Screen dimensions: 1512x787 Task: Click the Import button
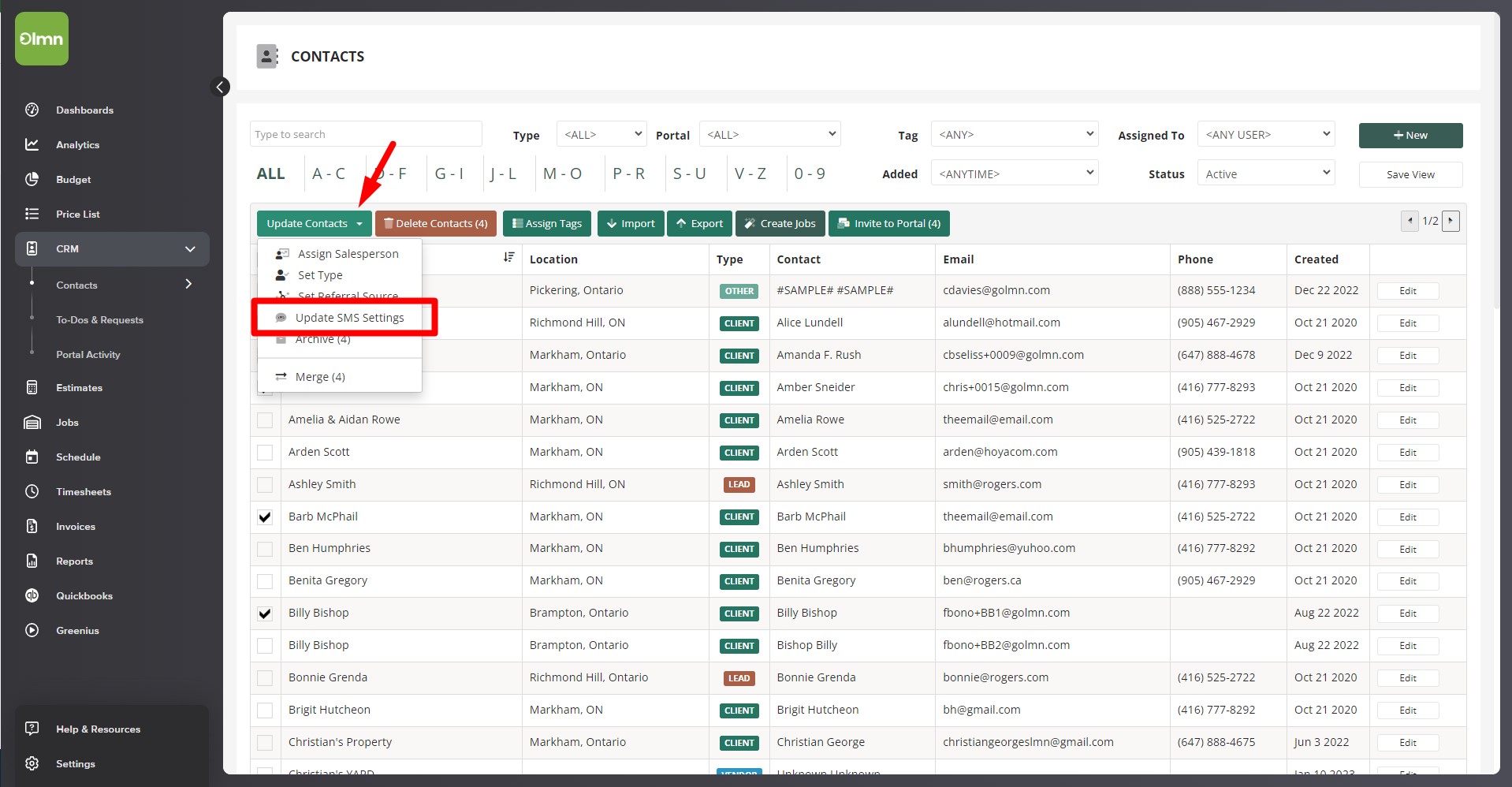pyautogui.click(x=631, y=223)
